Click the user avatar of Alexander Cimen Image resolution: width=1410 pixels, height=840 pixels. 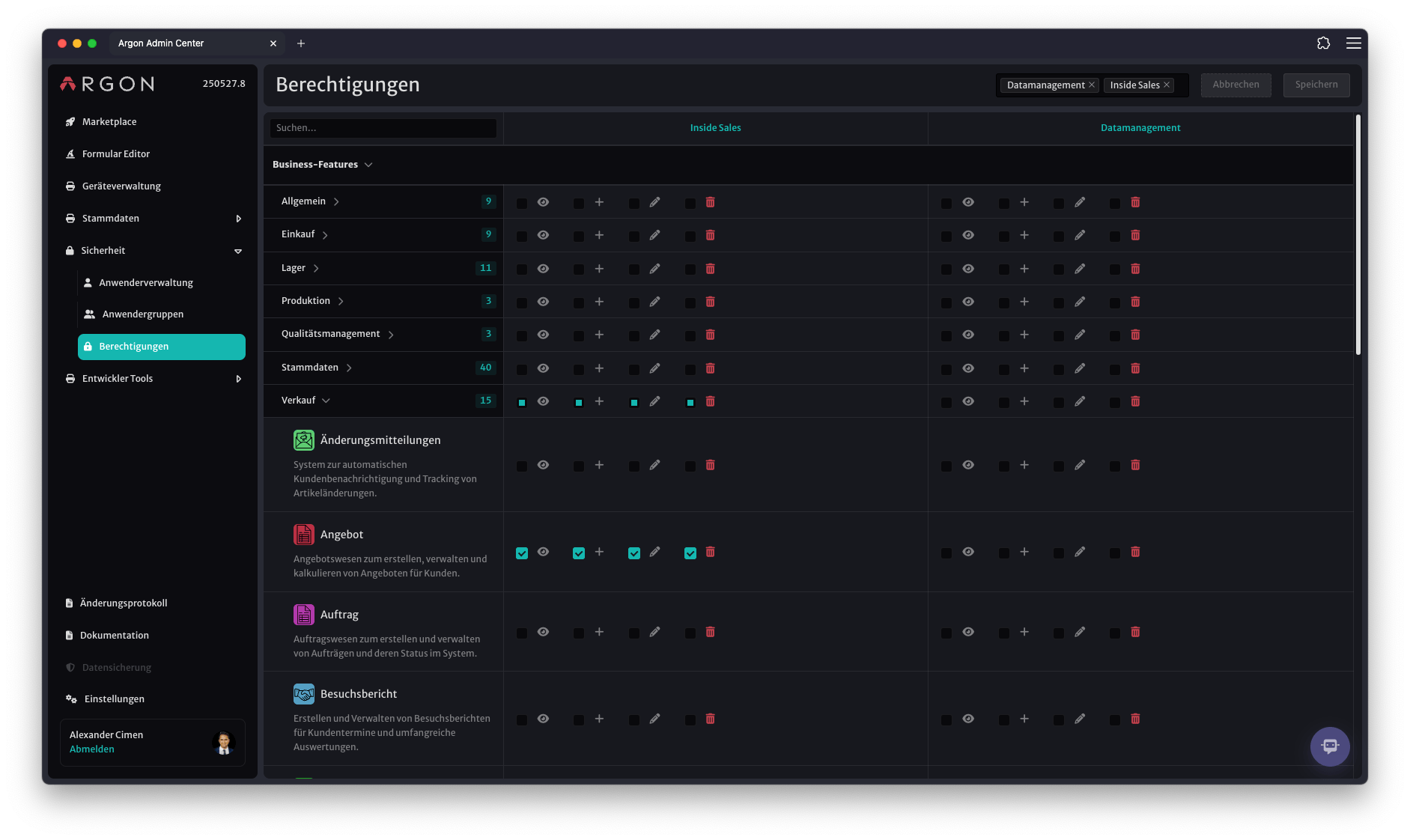tap(224, 743)
